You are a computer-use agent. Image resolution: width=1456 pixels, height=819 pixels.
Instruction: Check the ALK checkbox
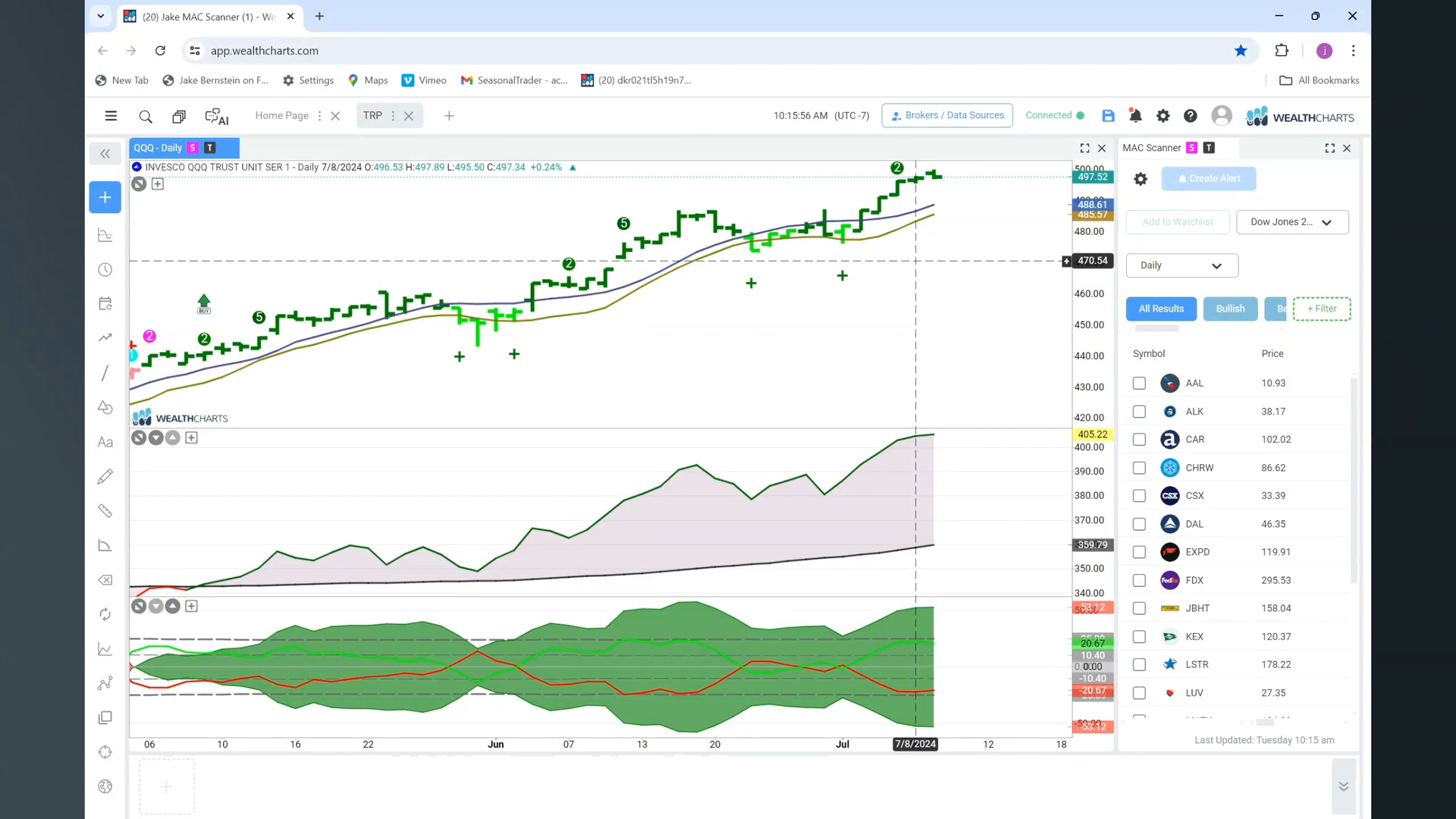point(1139,411)
